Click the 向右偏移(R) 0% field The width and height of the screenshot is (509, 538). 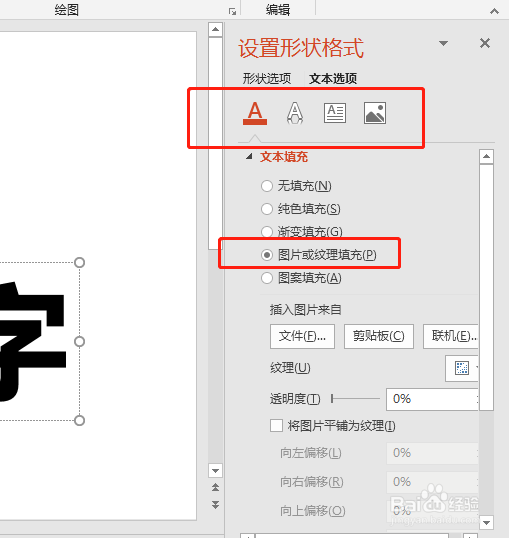click(432, 482)
